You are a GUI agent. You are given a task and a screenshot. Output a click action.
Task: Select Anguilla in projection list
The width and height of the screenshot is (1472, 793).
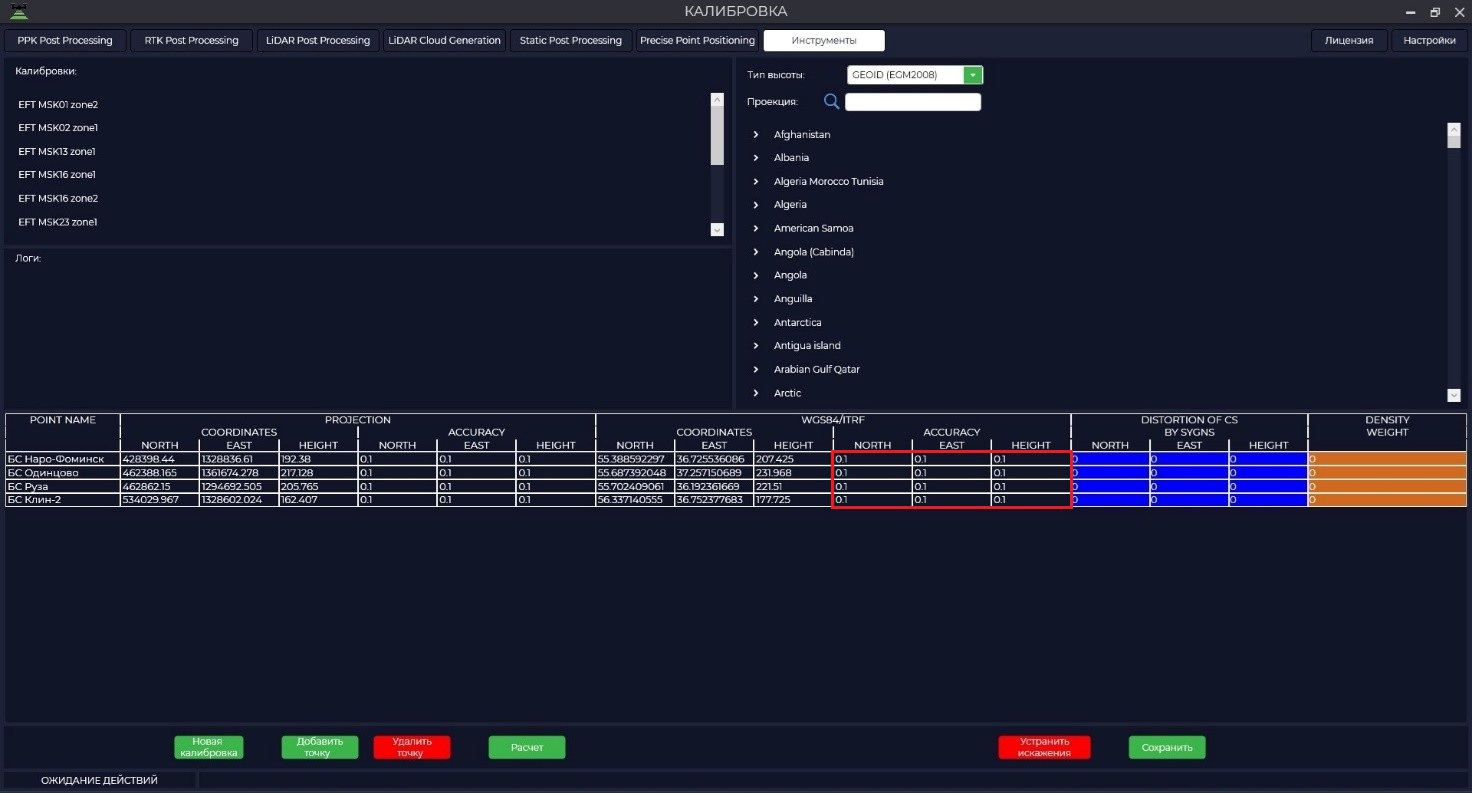[x=793, y=299]
